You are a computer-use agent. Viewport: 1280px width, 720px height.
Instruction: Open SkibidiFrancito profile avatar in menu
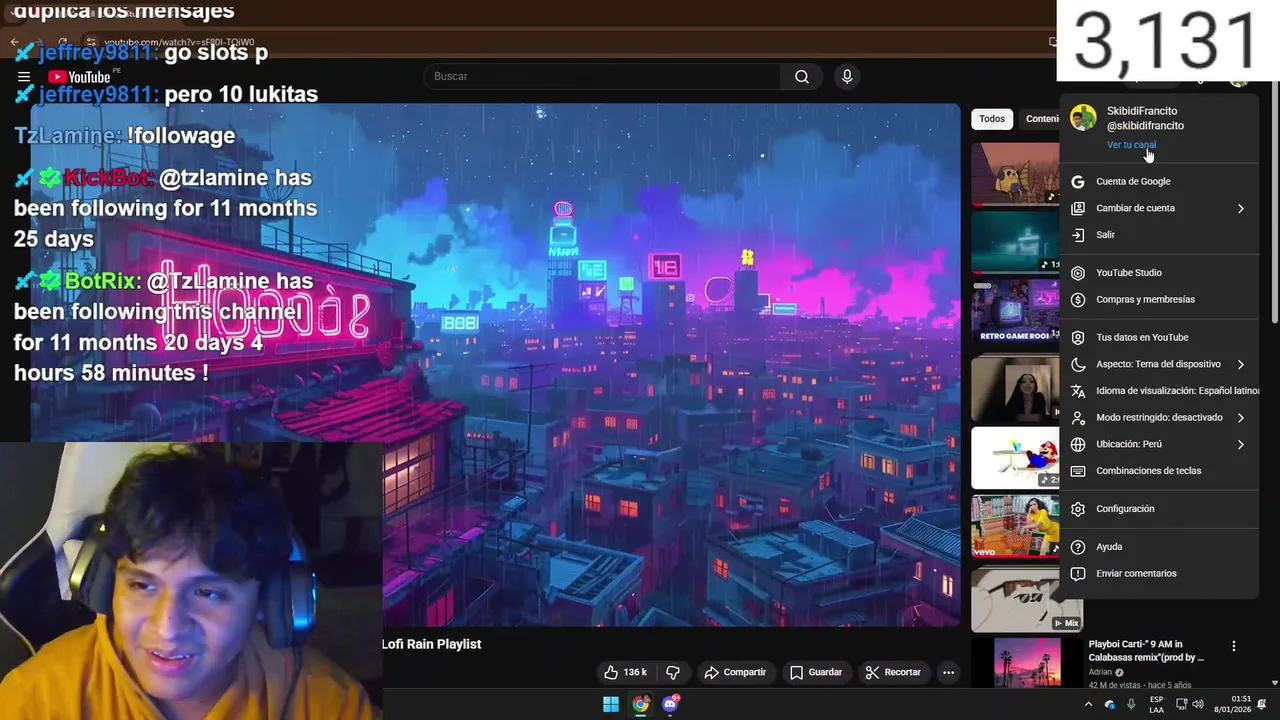click(x=1083, y=118)
